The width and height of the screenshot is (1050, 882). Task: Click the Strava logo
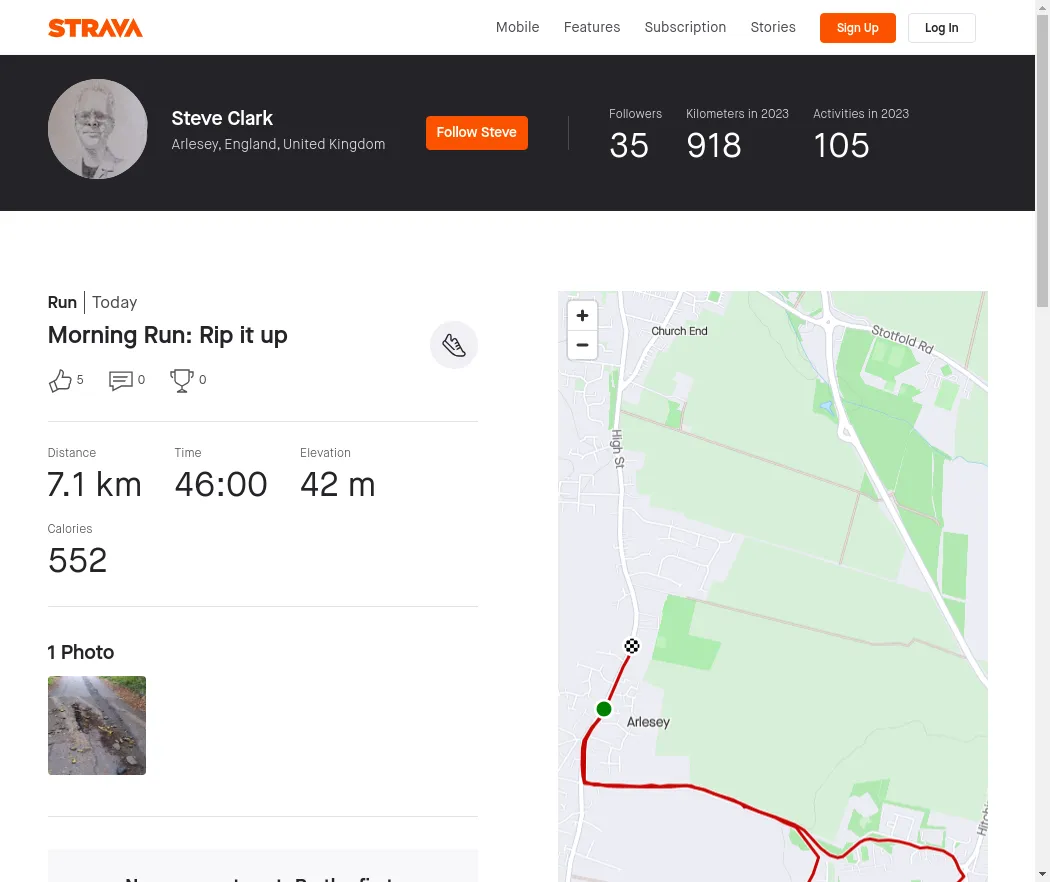click(x=95, y=28)
